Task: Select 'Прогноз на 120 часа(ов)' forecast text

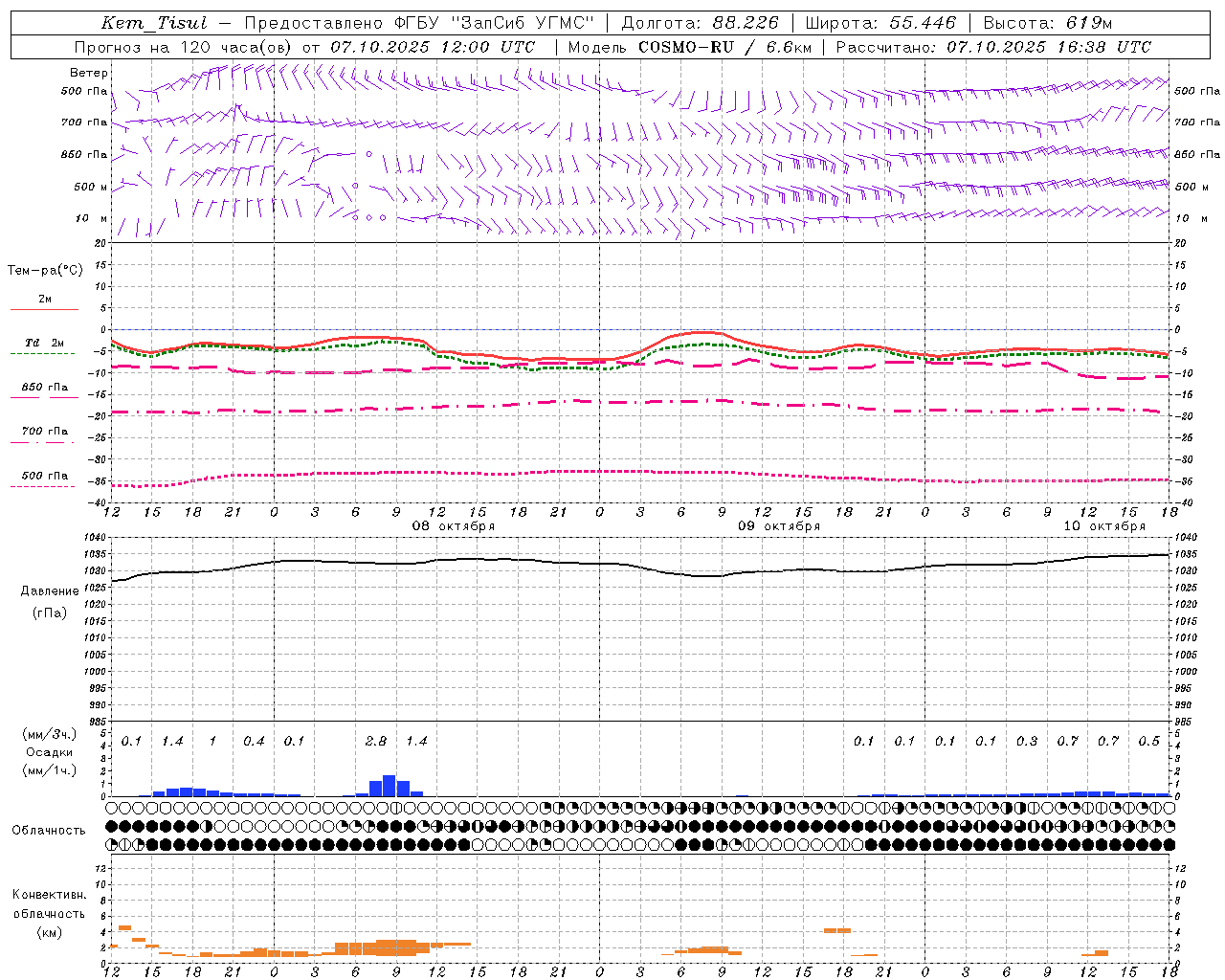Action: click(x=184, y=47)
